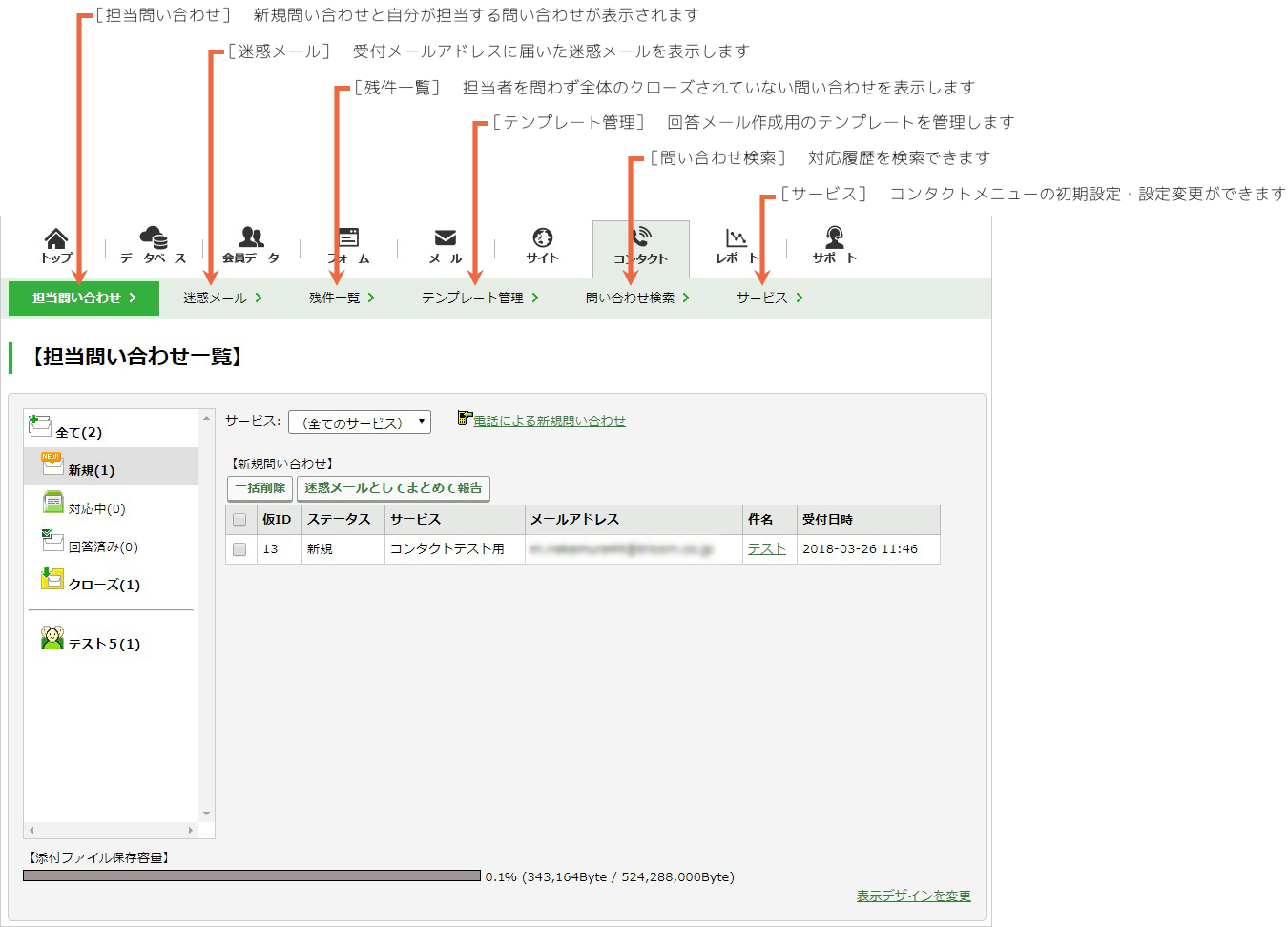
Task: Click the テスト5 user avatar icon
Action: pos(52,637)
